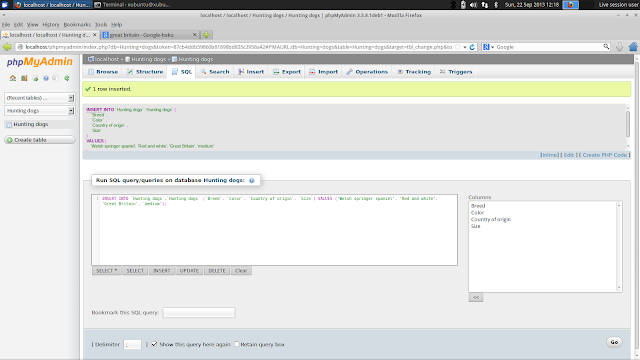
Task: Open new browser tab plus icon
Action: click(207, 35)
